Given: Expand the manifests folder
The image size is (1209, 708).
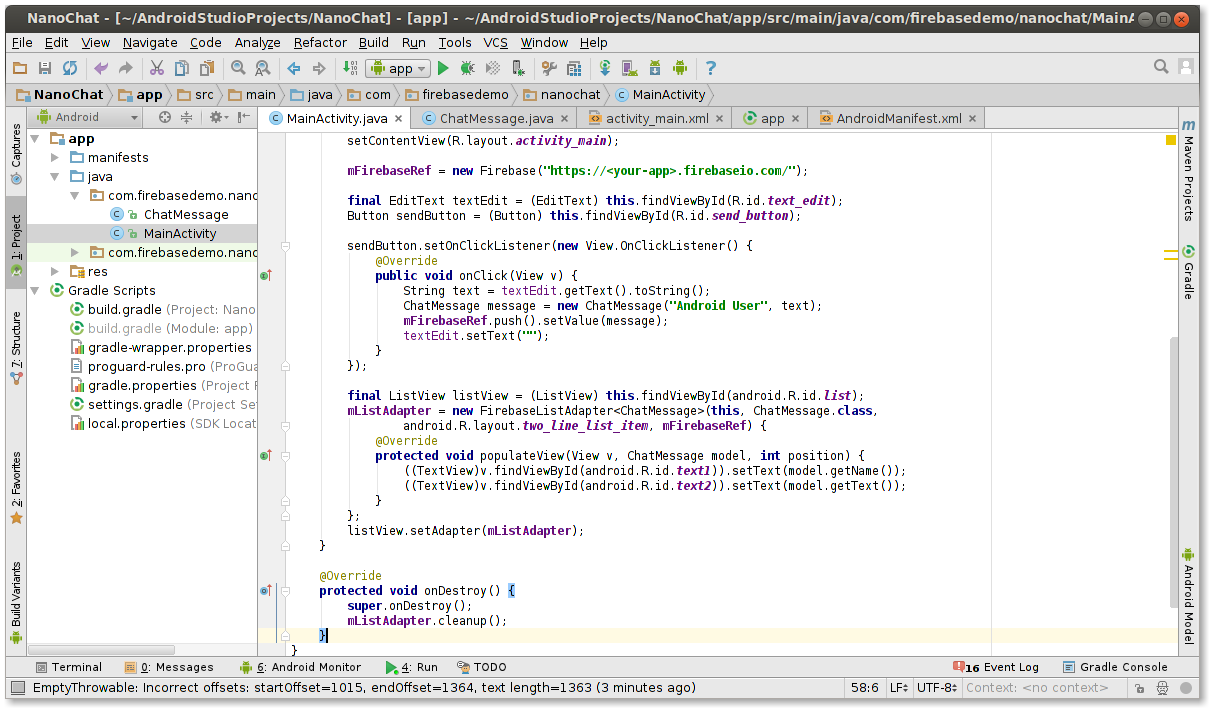Looking at the screenshot, I should (55, 158).
